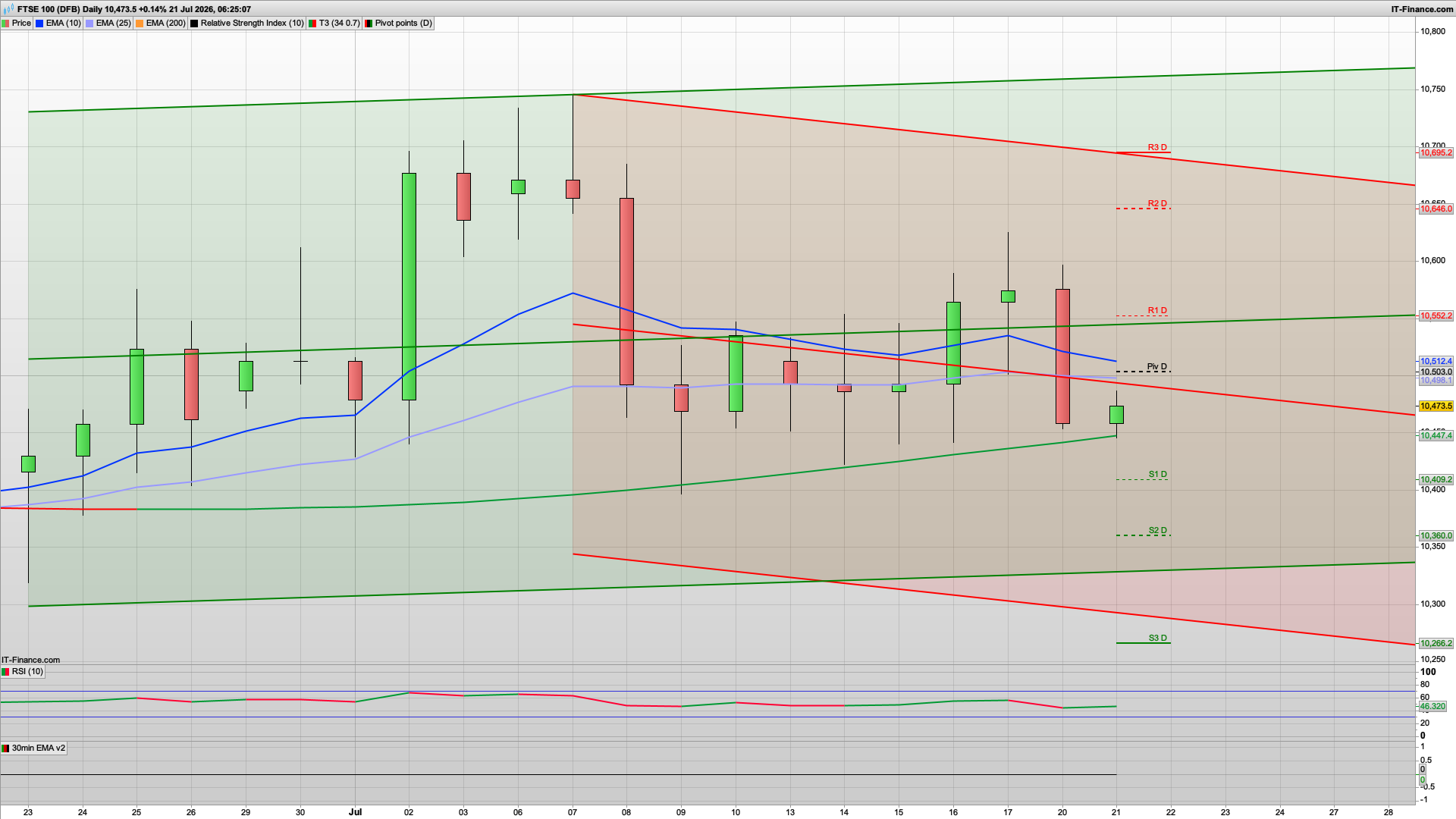Screen dimensions: 1456x819
Task: Click the 08 date on time axis
Action: pos(626,812)
